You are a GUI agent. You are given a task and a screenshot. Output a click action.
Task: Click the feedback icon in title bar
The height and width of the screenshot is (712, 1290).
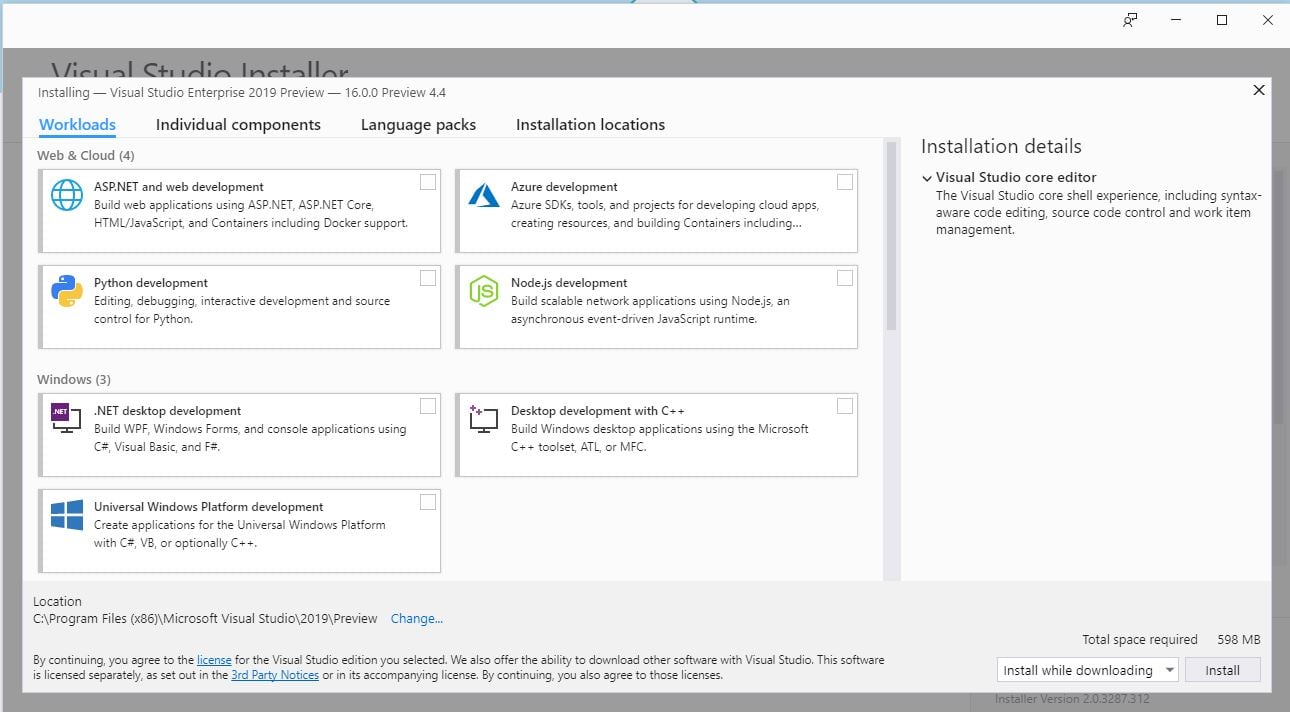[x=1130, y=20]
